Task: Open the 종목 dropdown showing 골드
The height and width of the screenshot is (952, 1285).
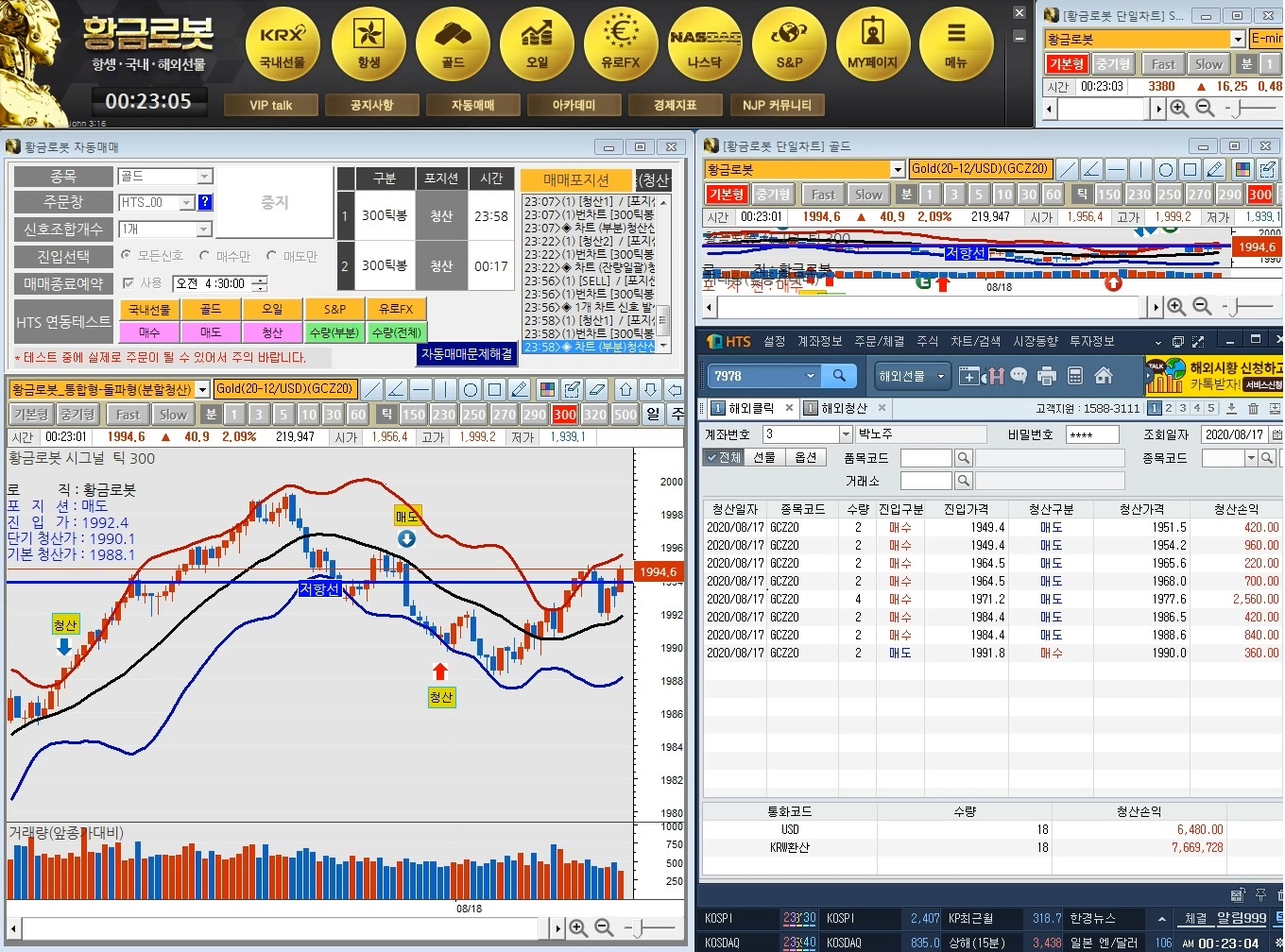Action: point(205,177)
